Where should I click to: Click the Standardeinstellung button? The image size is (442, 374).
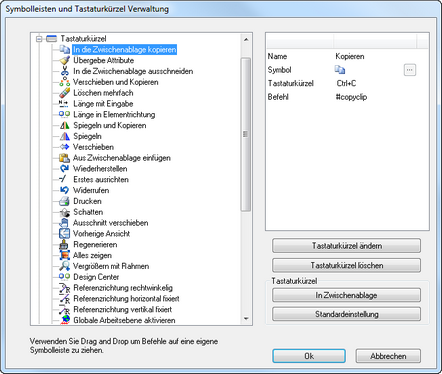click(346, 314)
